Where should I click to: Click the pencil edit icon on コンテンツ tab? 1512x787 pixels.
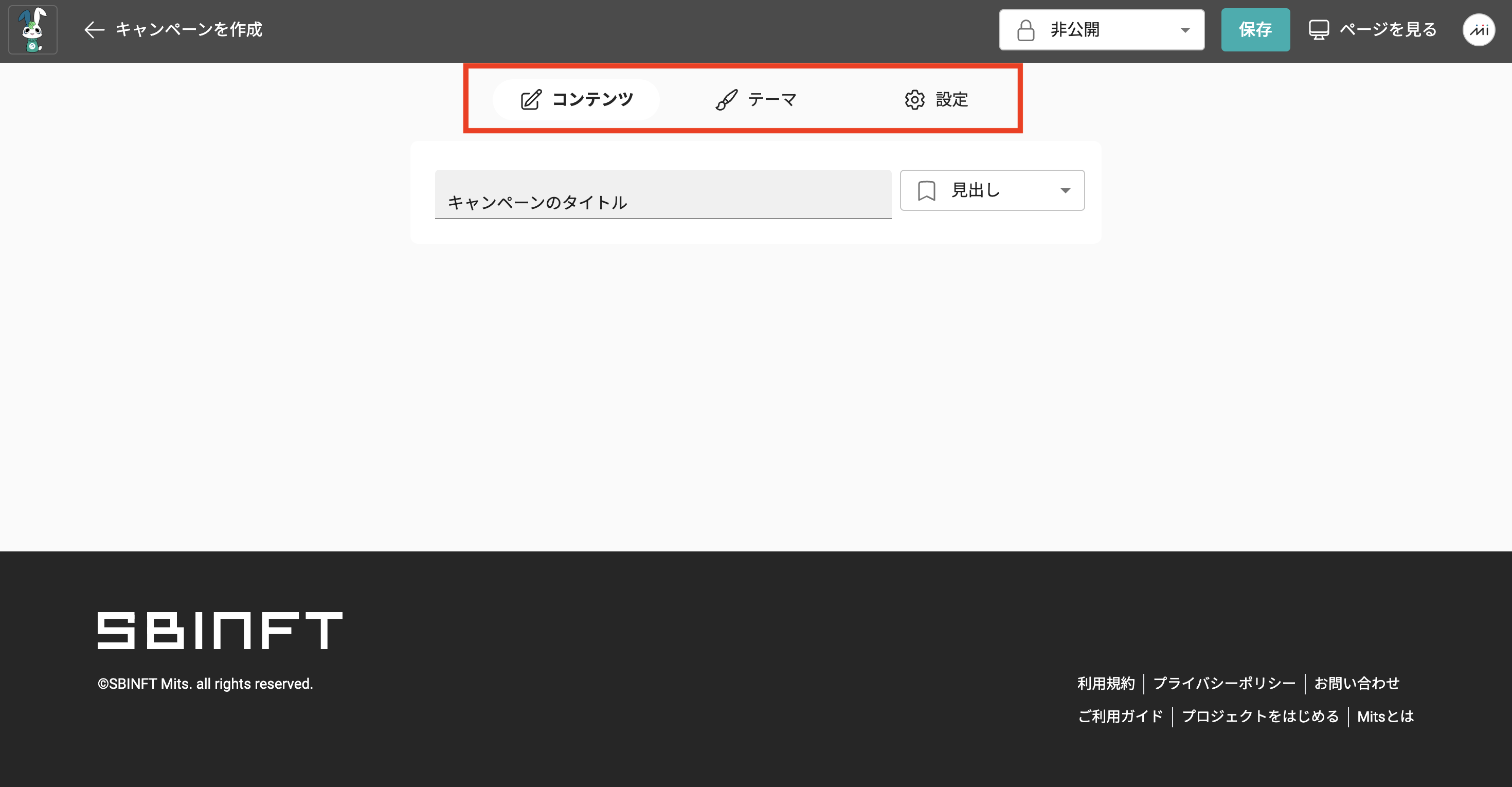(x=531, y=100)
